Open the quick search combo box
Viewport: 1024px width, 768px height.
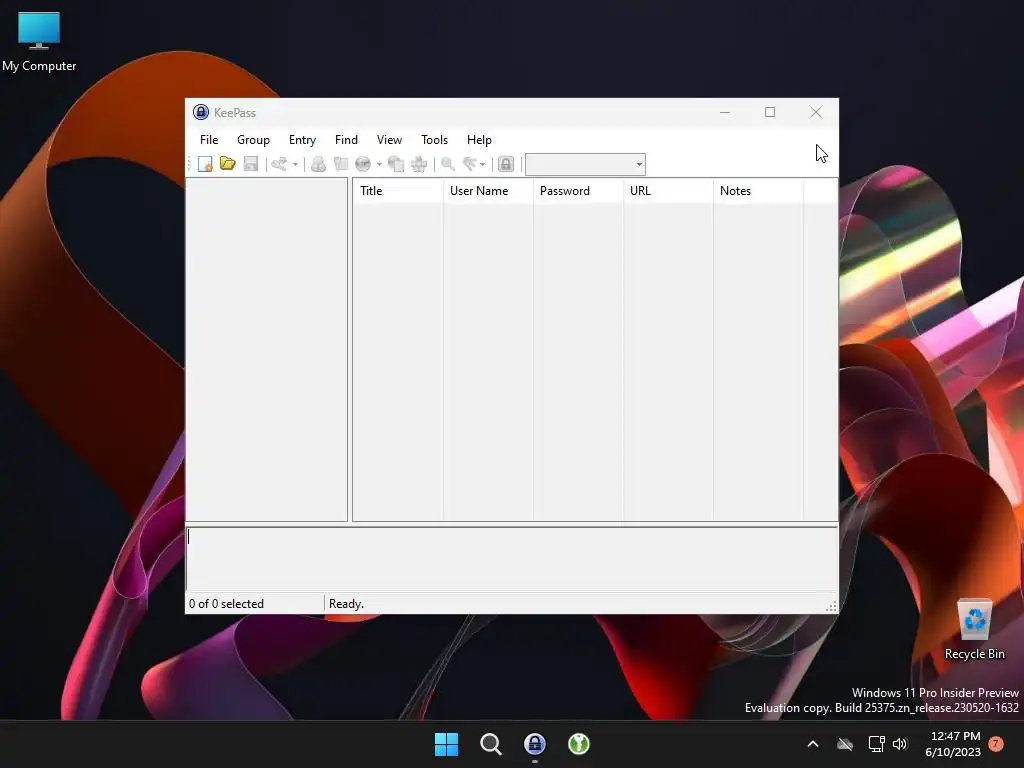585,165
